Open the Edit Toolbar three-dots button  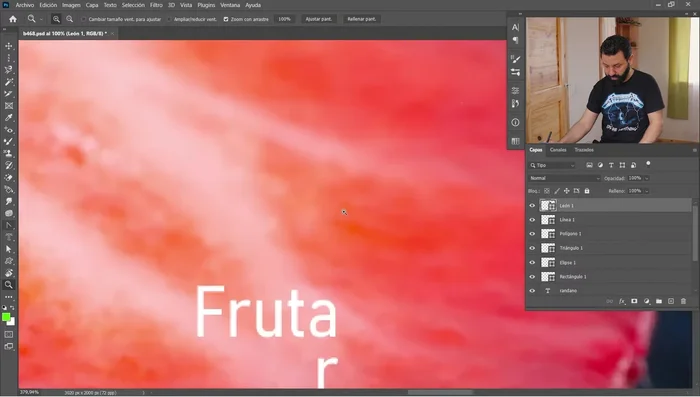point(8,297)
